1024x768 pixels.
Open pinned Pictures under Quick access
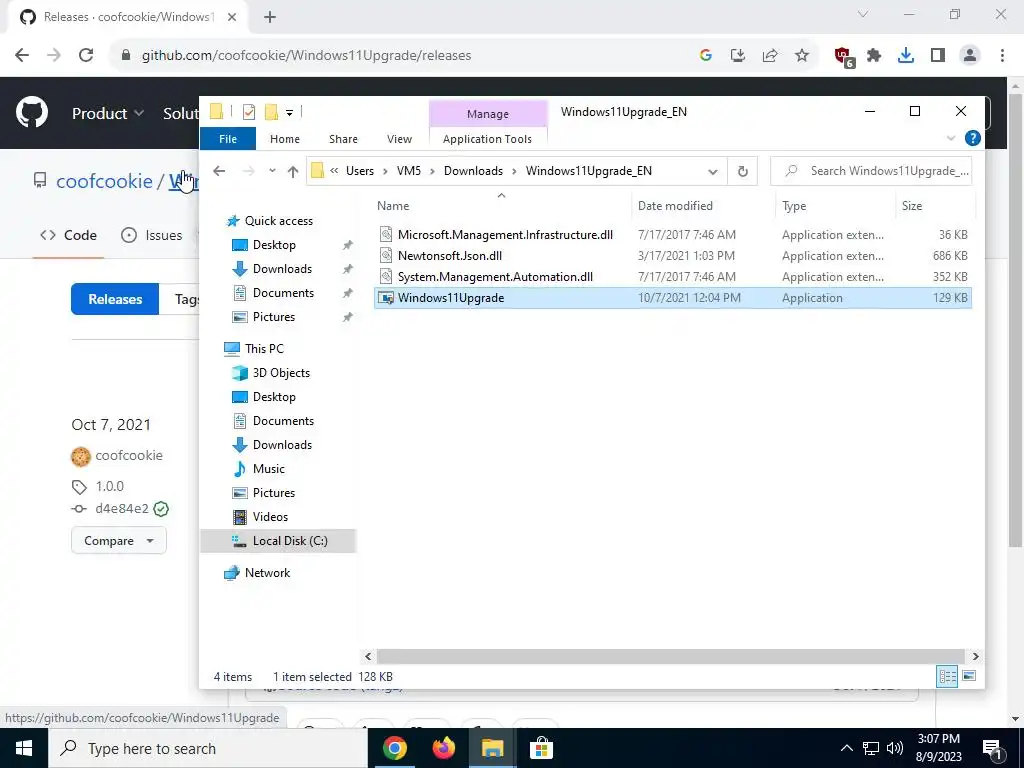[x=274, y=317]
